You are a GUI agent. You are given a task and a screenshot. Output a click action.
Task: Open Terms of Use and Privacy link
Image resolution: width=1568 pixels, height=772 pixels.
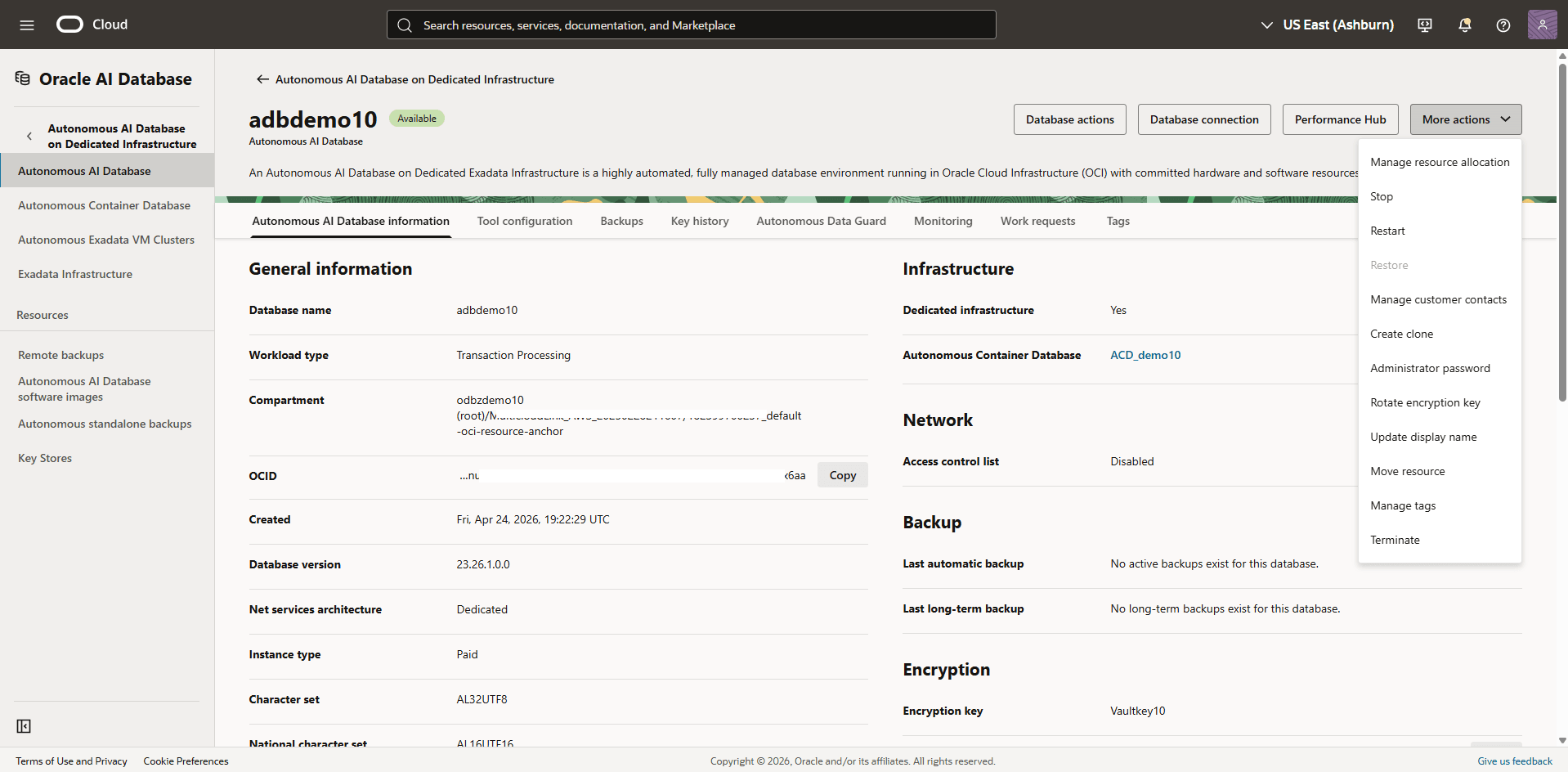71,761
